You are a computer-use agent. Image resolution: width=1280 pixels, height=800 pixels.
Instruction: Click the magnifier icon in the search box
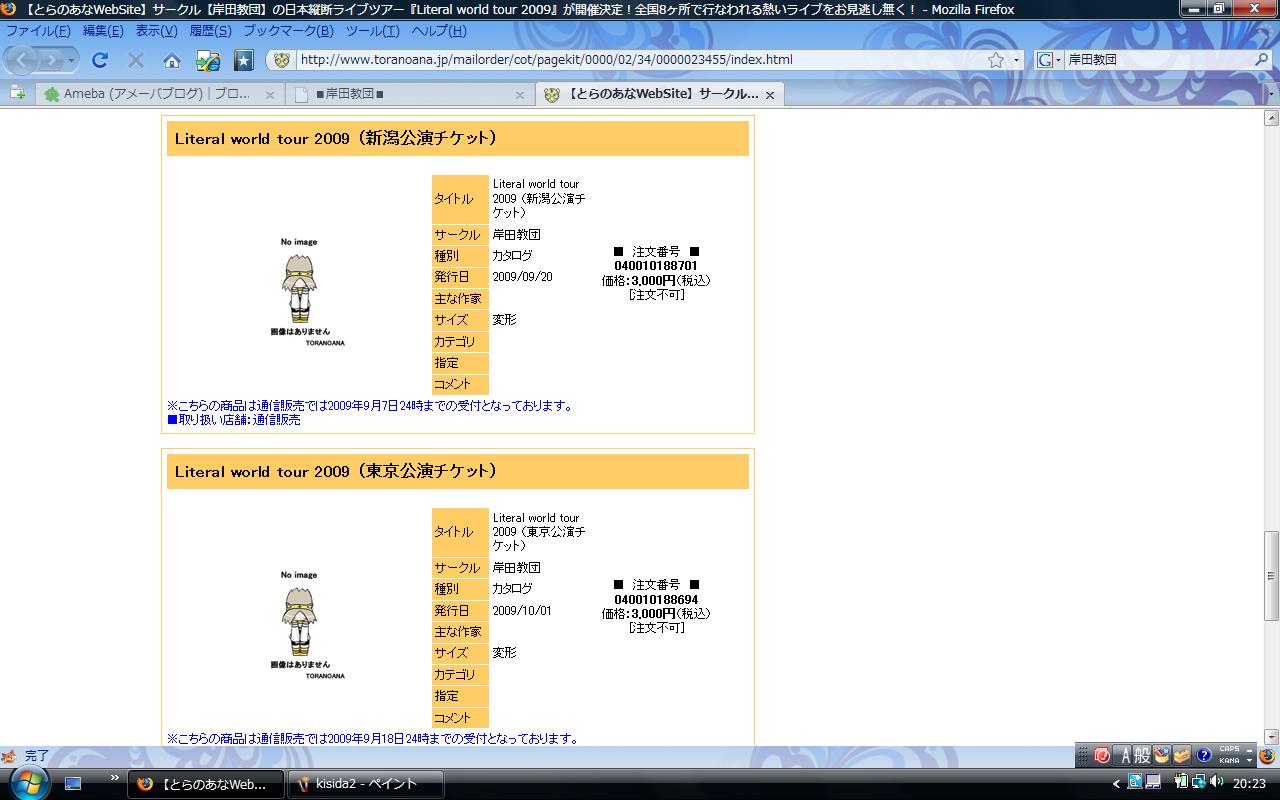(1261, 60)
